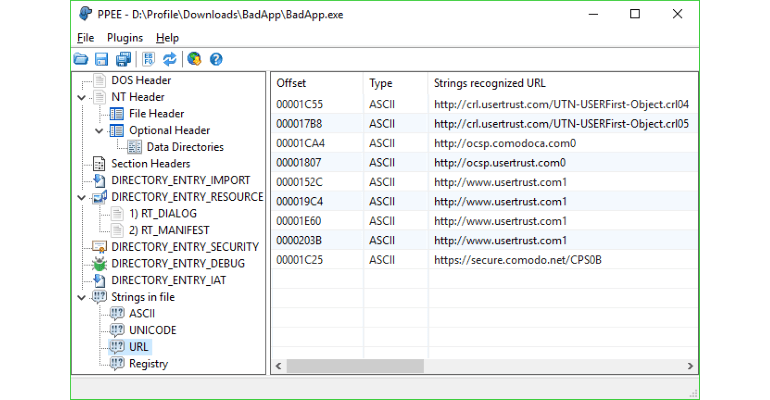Click the Save All multi-floppy icon
Viewport: 770px width, 400px height.
(123, 59)
